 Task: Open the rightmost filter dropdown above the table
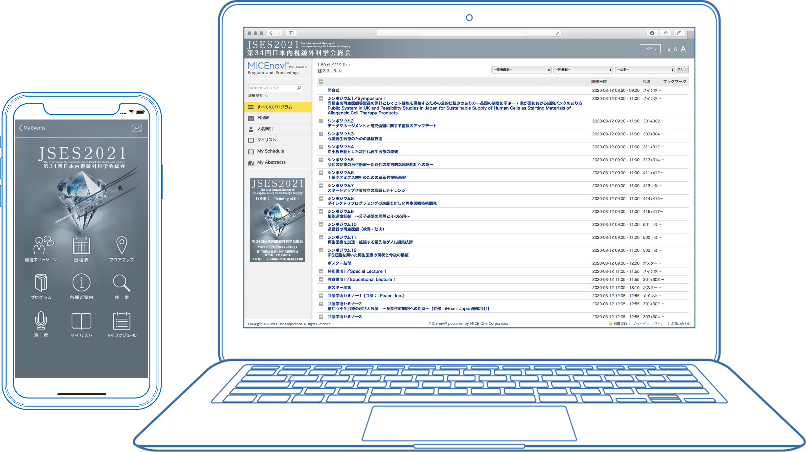645,69
